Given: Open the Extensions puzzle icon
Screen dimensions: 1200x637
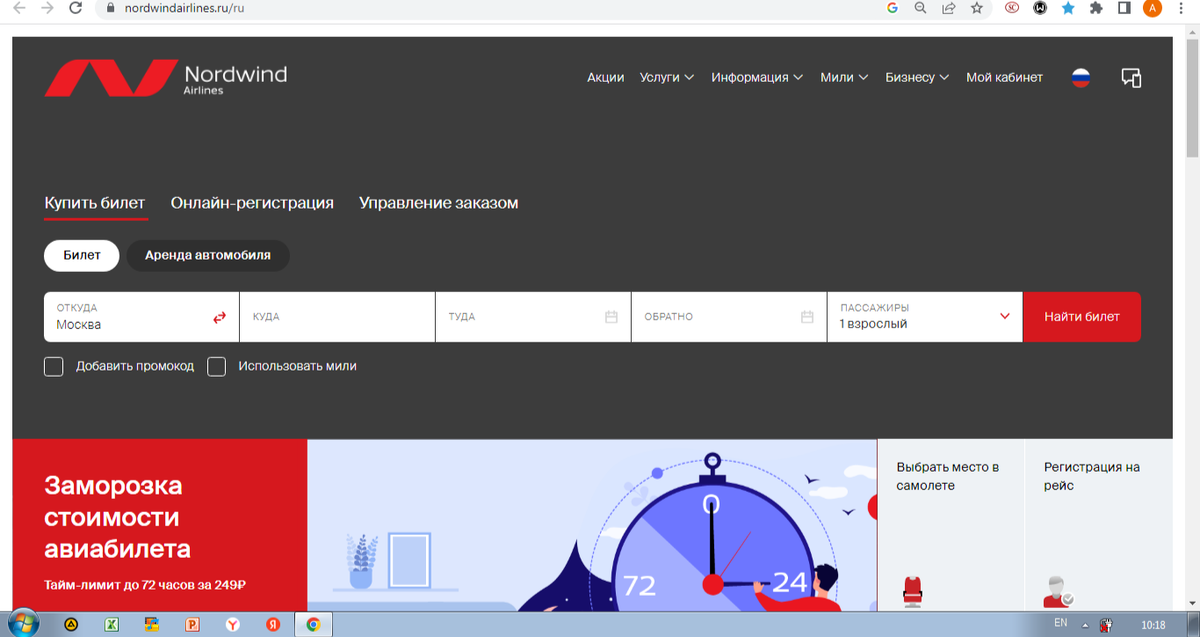Looking at the screenshot, I should pyautogui.click(x=1096, y=8).
